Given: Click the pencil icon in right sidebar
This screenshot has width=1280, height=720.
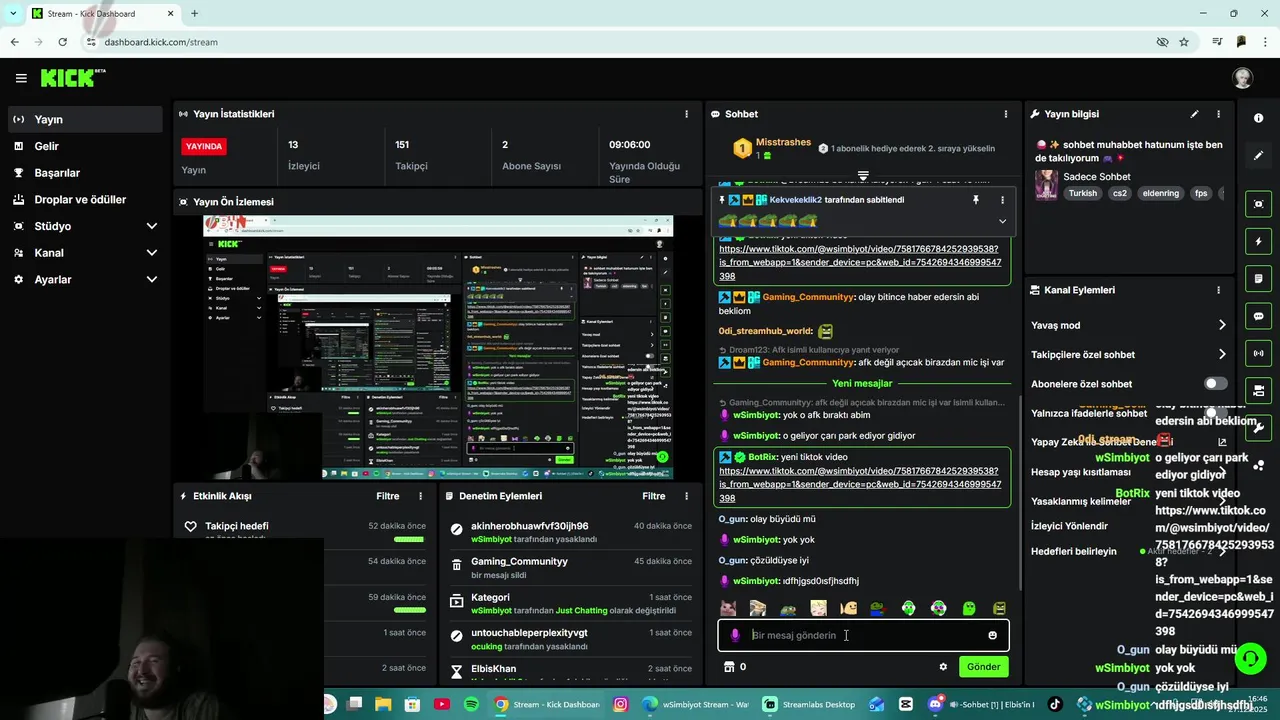Looking at the screenshot, I should (1258, 156).
